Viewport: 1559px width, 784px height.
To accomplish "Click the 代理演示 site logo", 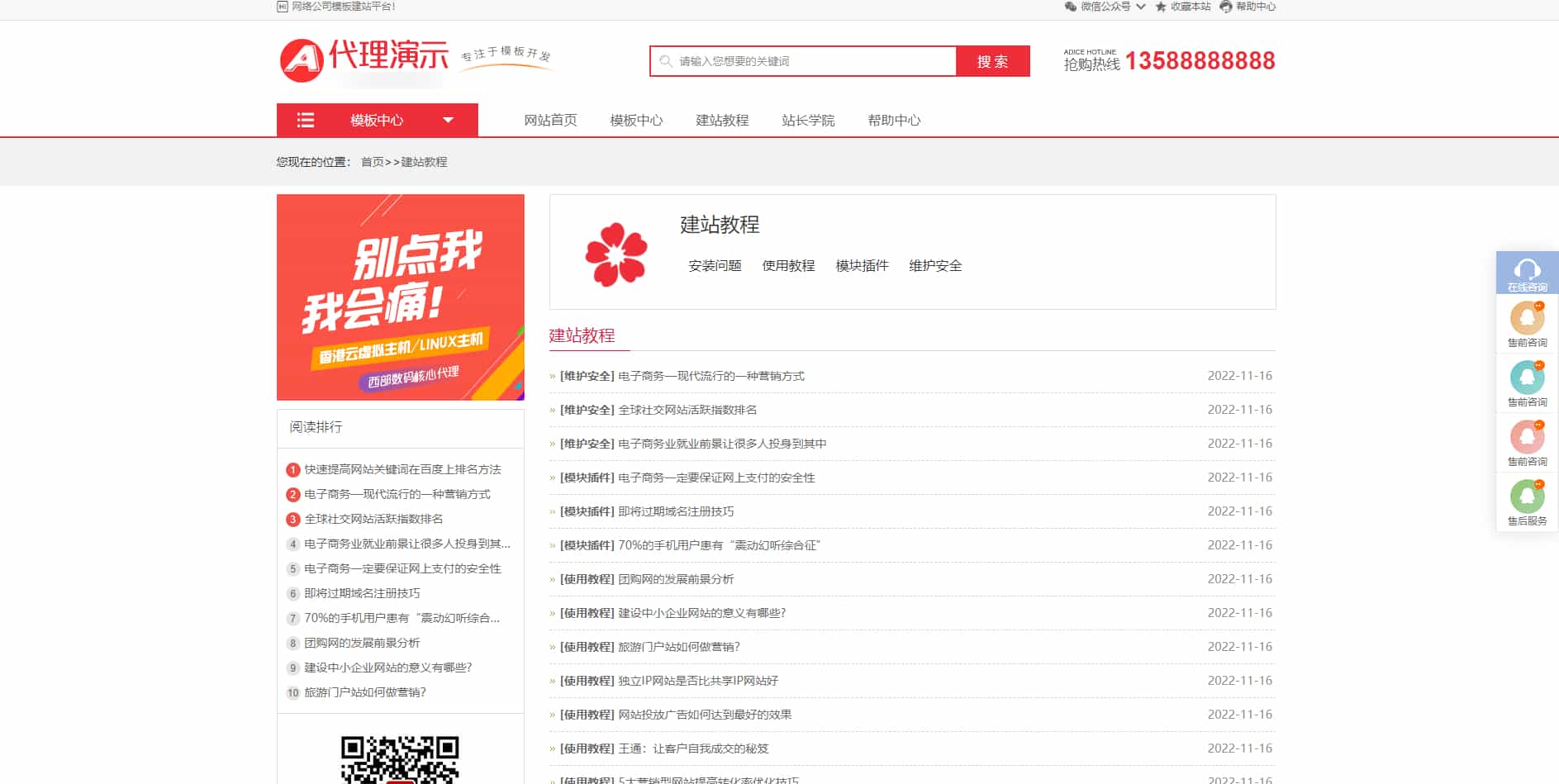I will (x=364, y=59).
